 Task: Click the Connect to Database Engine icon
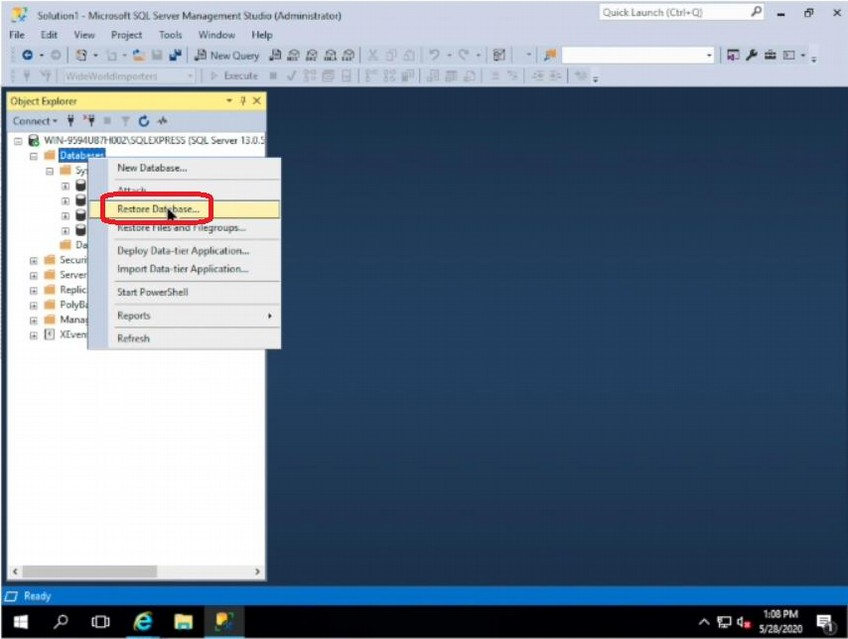pos(71,120)
